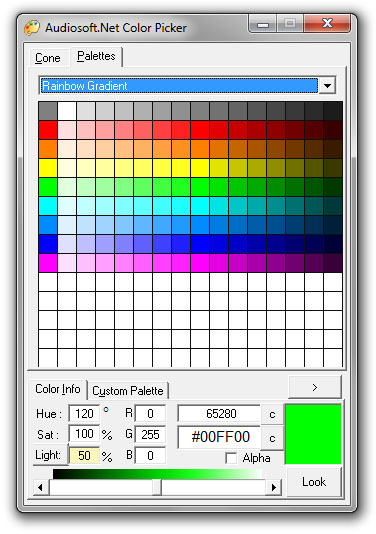The image size is (376, 534).
Task: Pick the darkest green swatch ending green row
Action: (x=333, y=187)
